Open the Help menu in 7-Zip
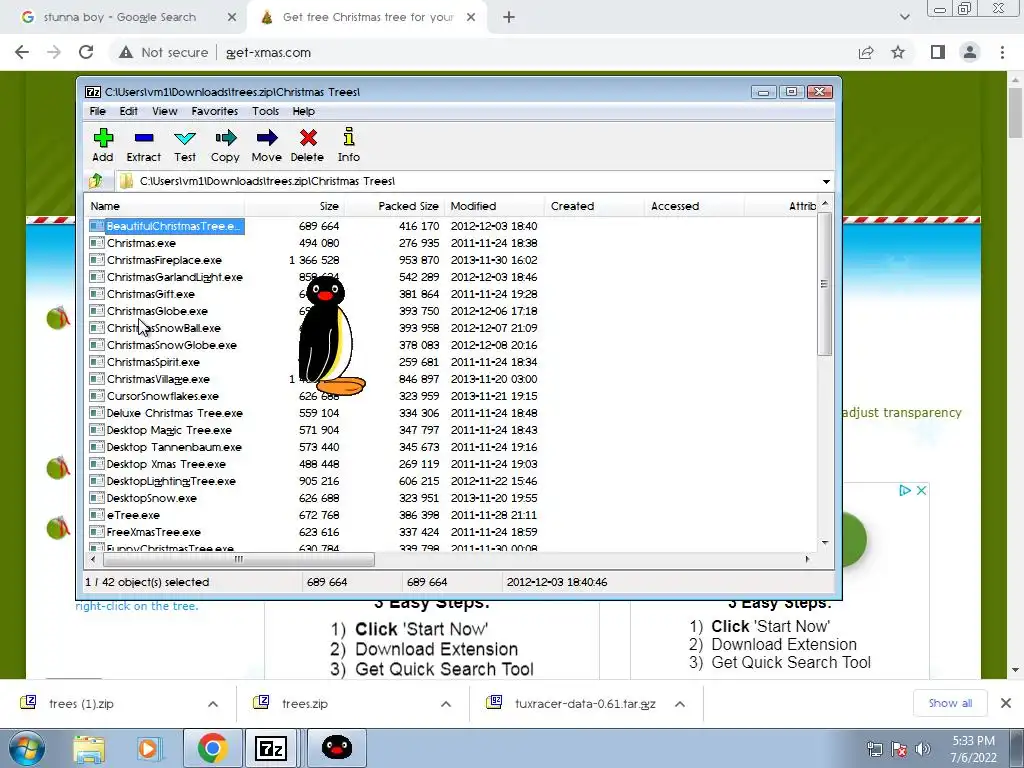Image resolution: width=1024 pixels, height=768 pixels. (304, 111)
